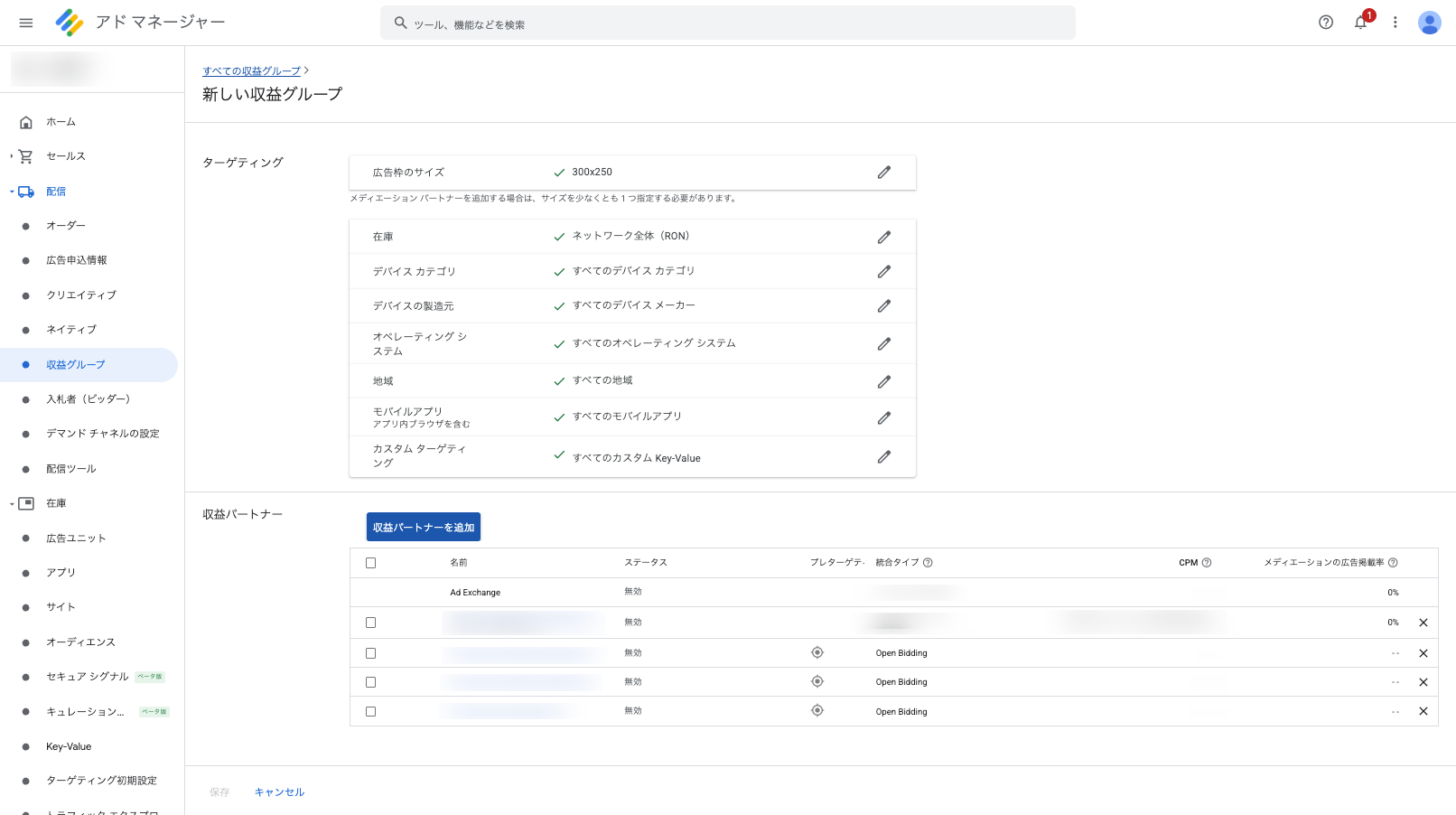This screenshot has width=1456, height=815.
Task: Click pre-targeting icon on second Open Bidding row
Action: point(817,681)
